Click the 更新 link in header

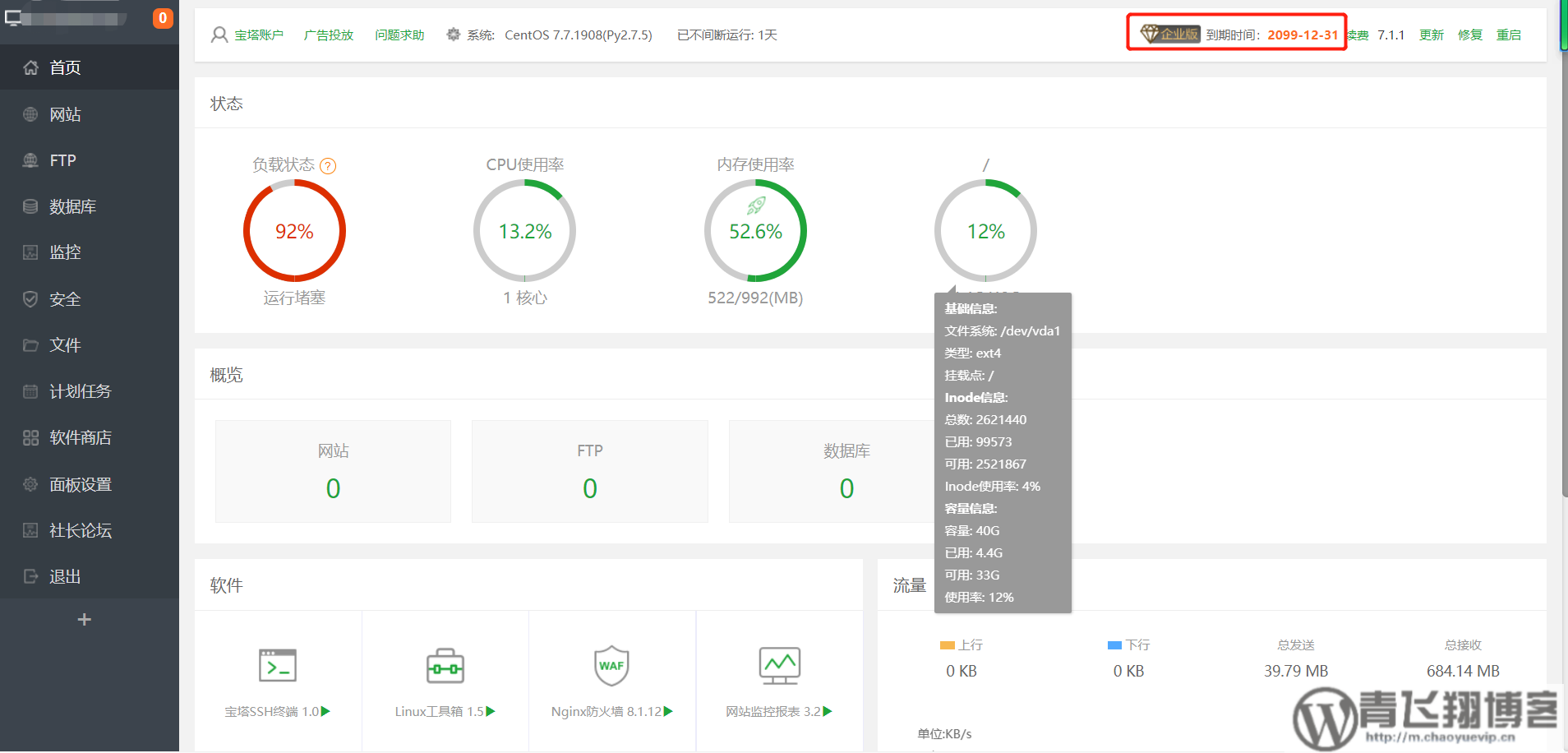pos(1431,35)
